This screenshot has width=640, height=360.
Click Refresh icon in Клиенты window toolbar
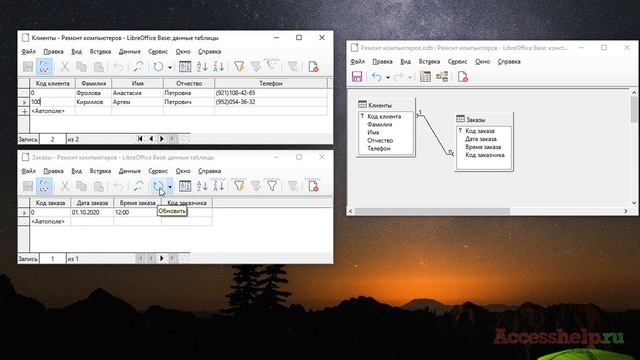coord(158,67)
